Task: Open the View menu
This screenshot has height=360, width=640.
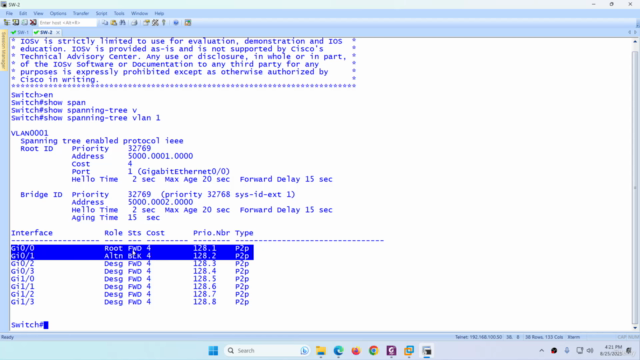Action: [x=38, y=13]
